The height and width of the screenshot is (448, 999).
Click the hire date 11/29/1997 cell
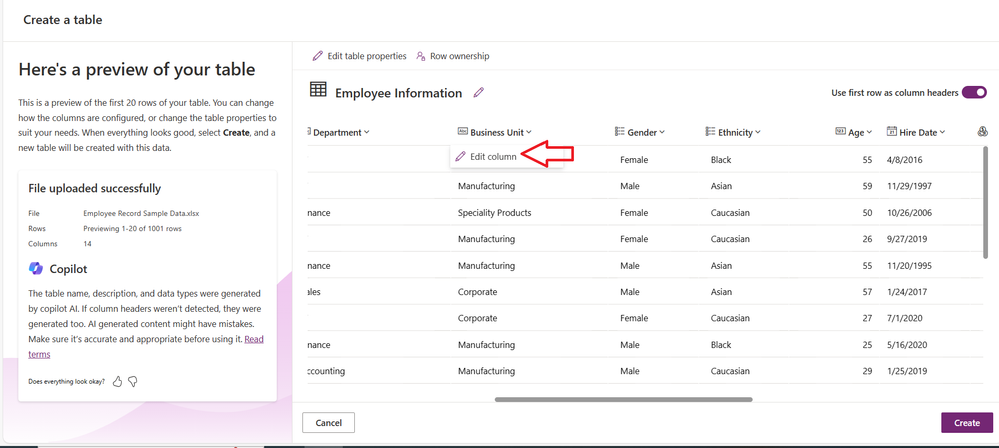pyautogui.click(x=909, y=187)
